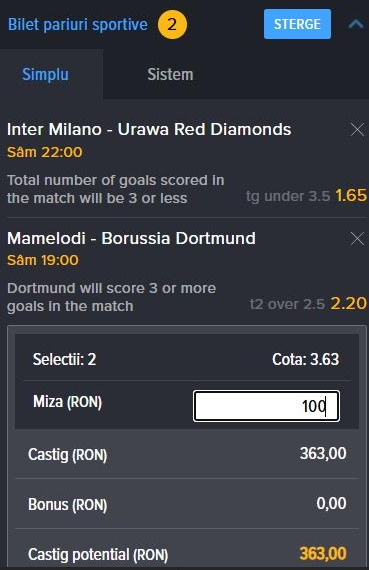Open the Inter Milano - Urawa Red Diamonds match
This screenshot has height=570, width=369.
point(149,129)
